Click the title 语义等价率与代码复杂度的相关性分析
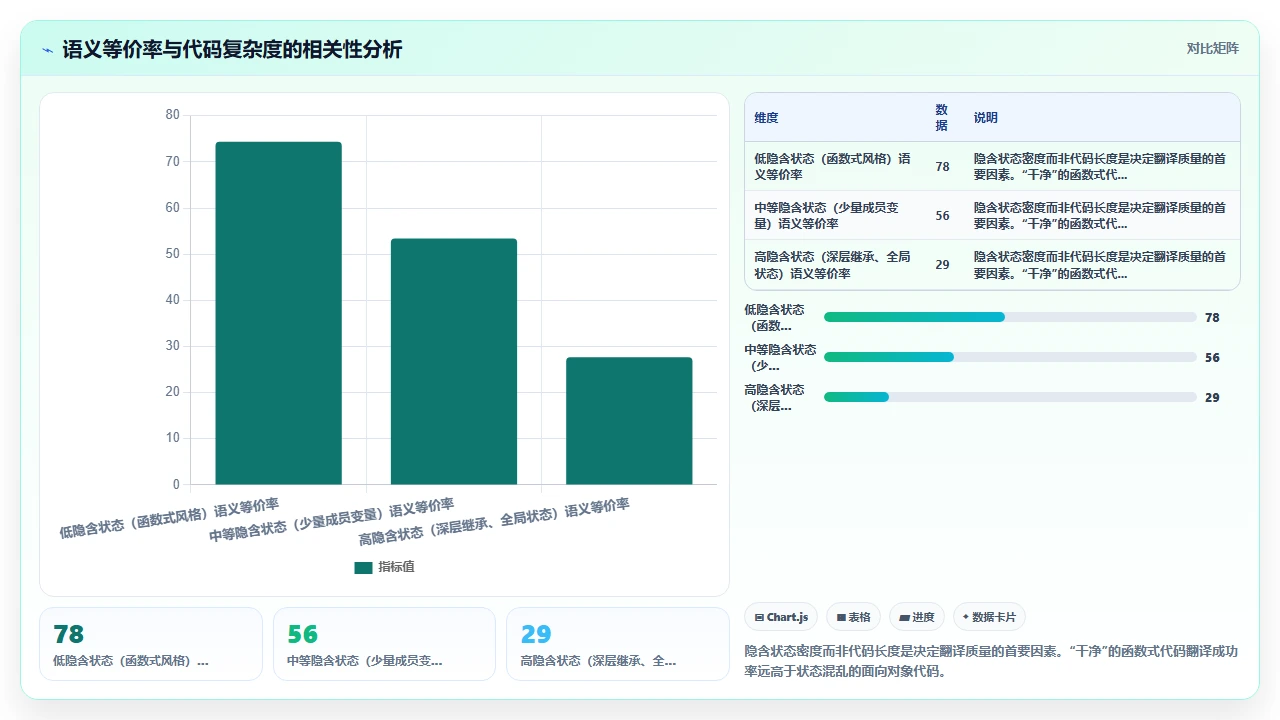The height and width of the screenshot is (720, 1280). [232, 49]
